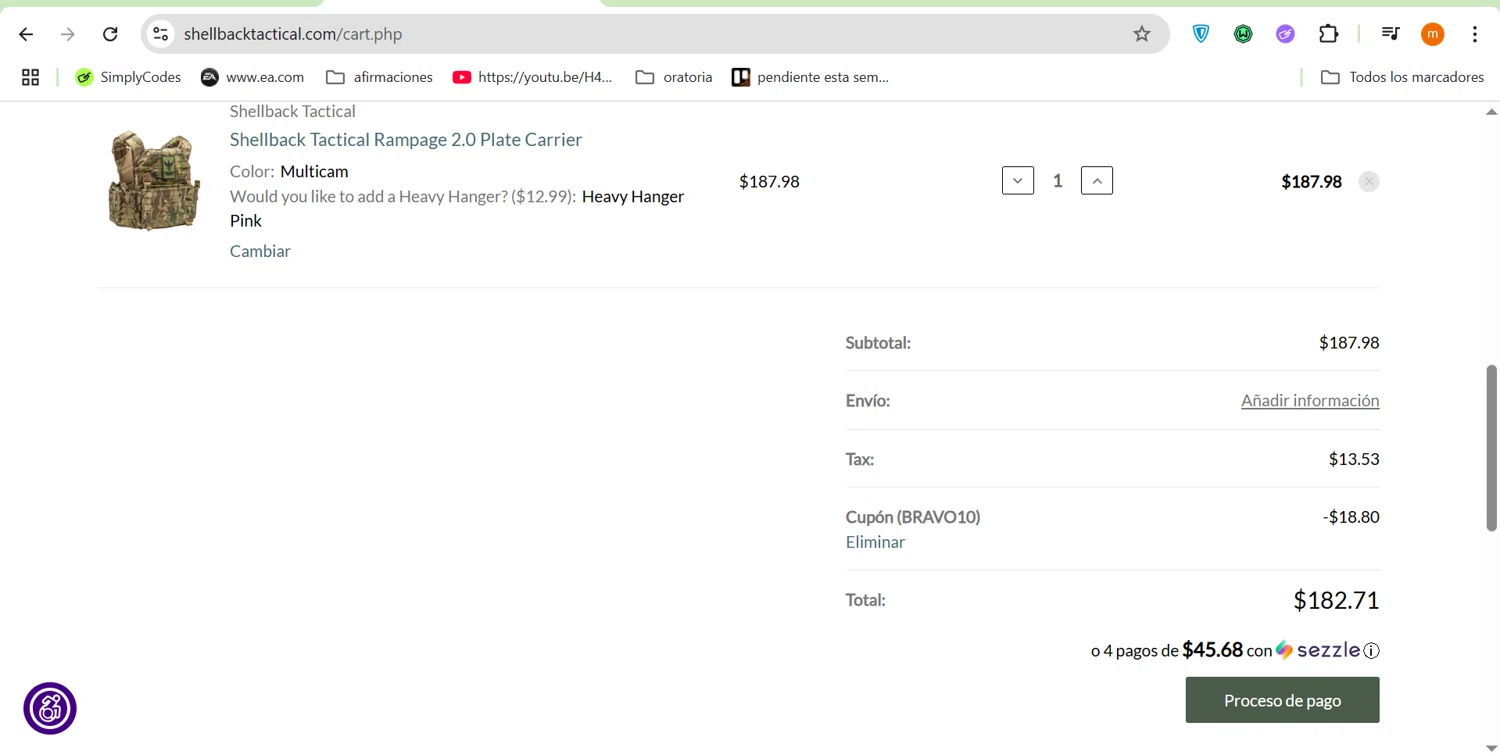
Task: Open the pendiente esta sem... bookmark
Action: [810, 77]
